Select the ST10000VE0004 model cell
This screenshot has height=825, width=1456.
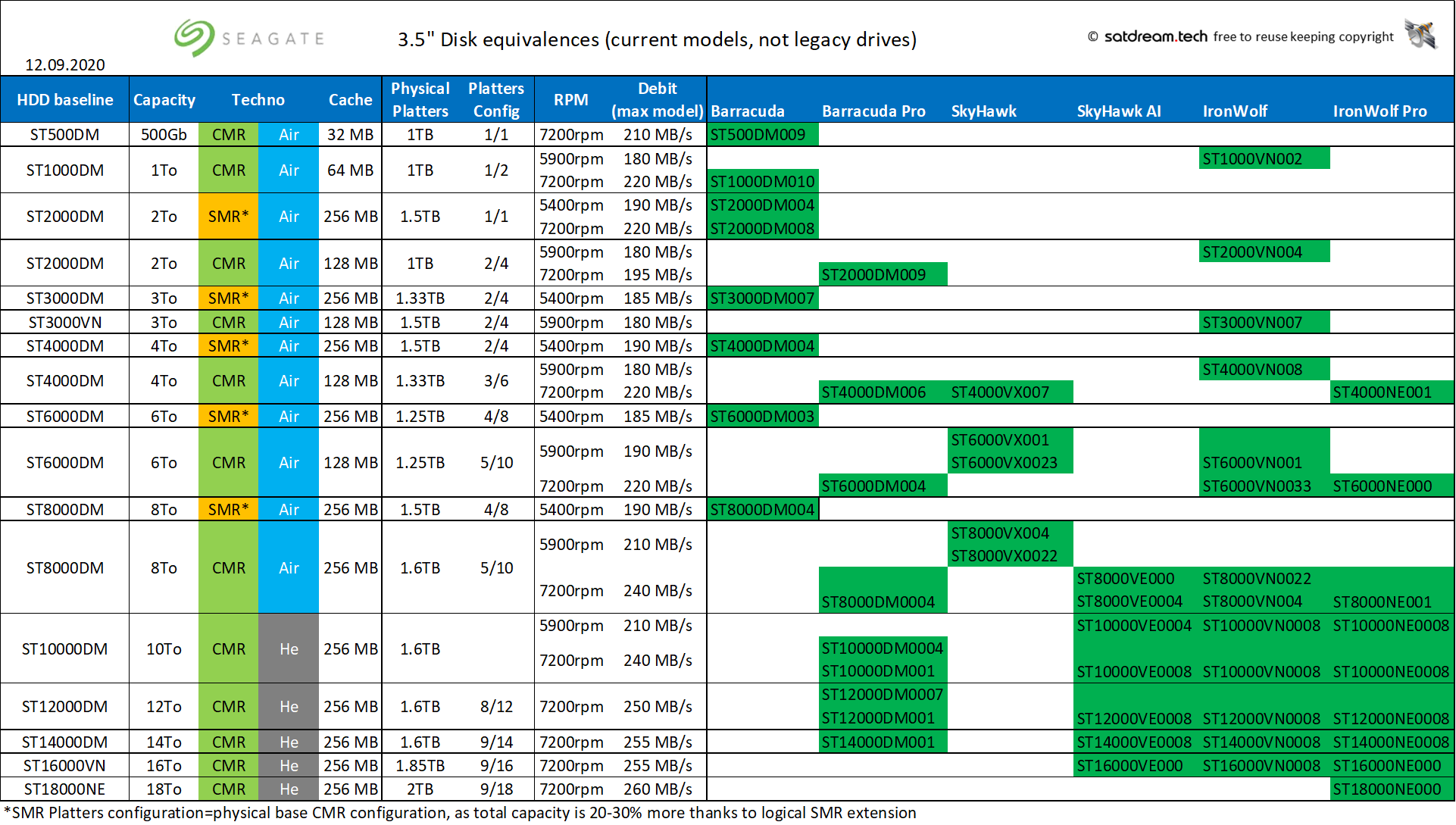[1136, 625]
